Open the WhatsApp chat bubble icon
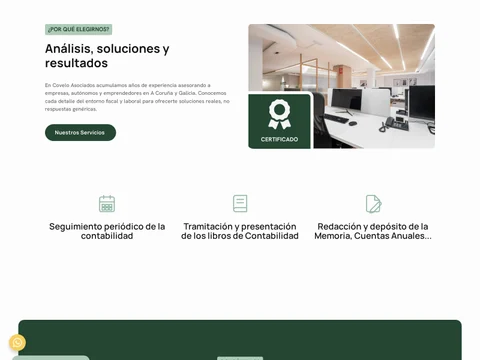Image resolution: width=480 pixels, height=360 pixels. (x=17, y=342)
